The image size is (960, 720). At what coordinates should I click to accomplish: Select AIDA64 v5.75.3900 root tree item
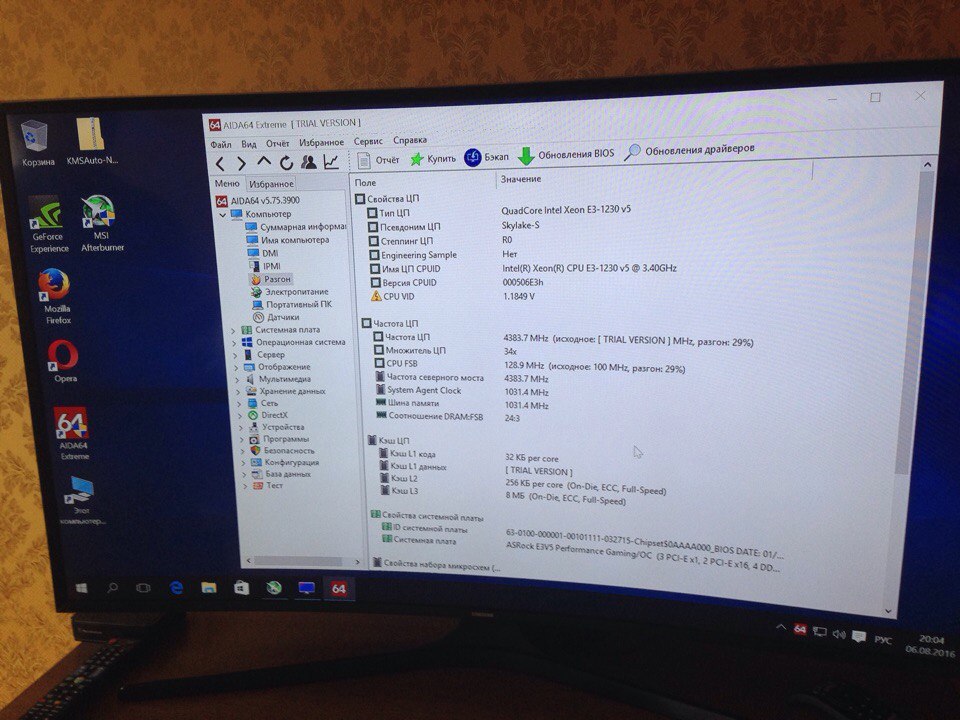coord(258,200)
